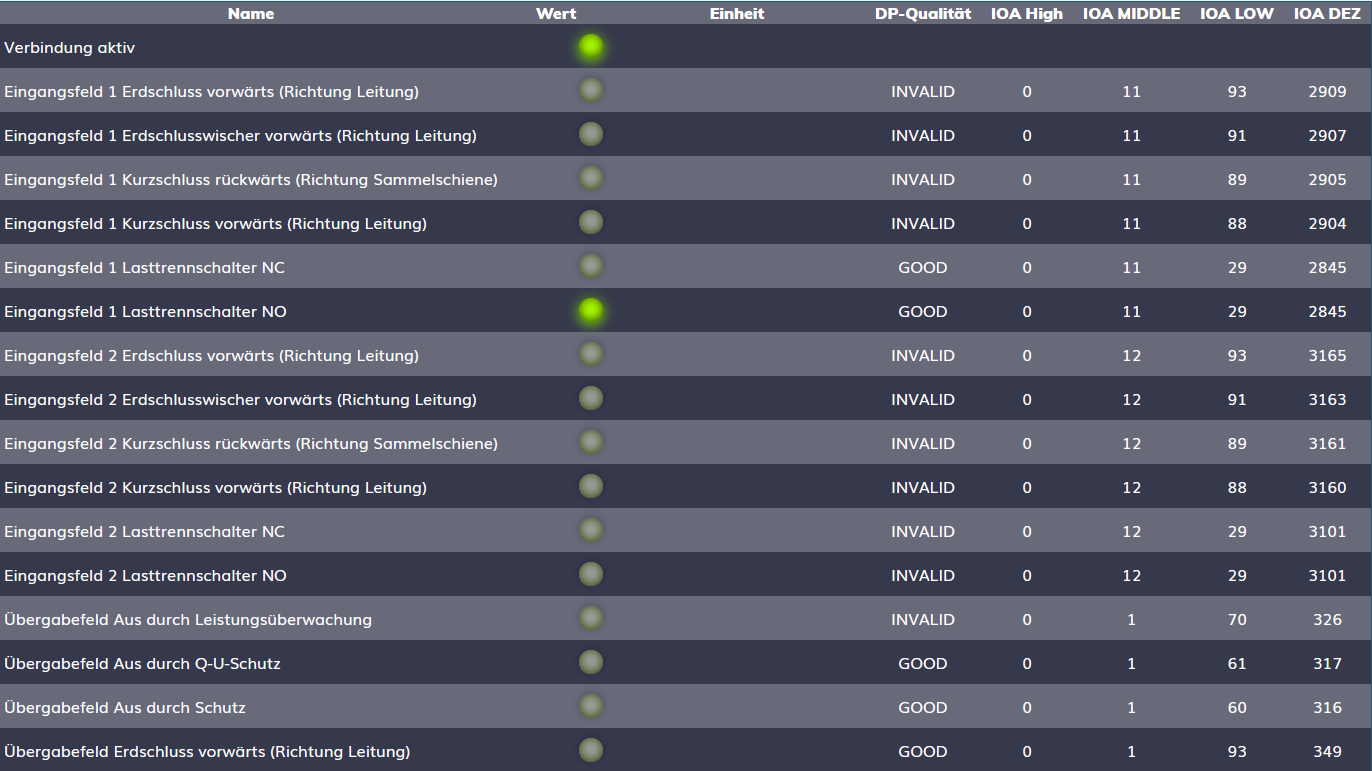Click the green Eingangsfeld 1 Lasttrennschalter NO indicator
Image resolution: width=1372 pixels, height=771 pixels.
coord(591,311)
